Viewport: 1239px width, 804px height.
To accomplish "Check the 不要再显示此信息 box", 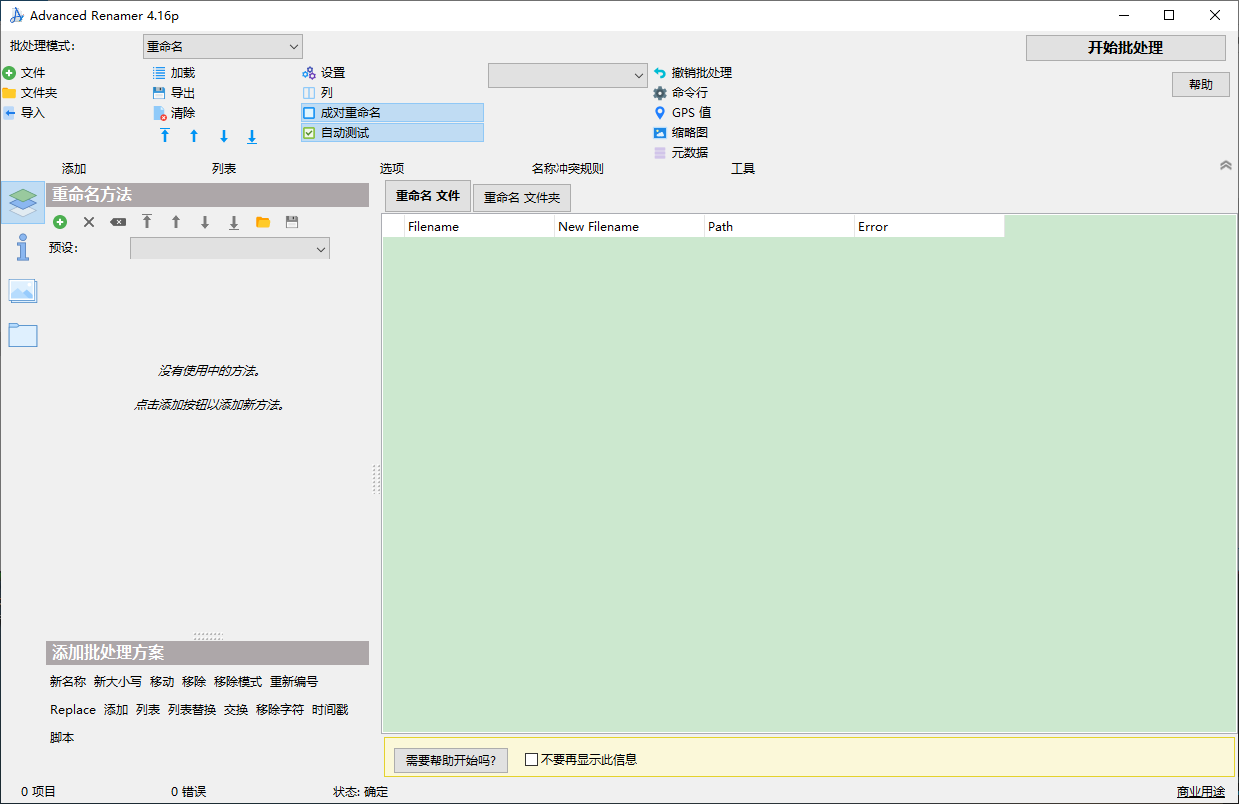I will 532,760.
